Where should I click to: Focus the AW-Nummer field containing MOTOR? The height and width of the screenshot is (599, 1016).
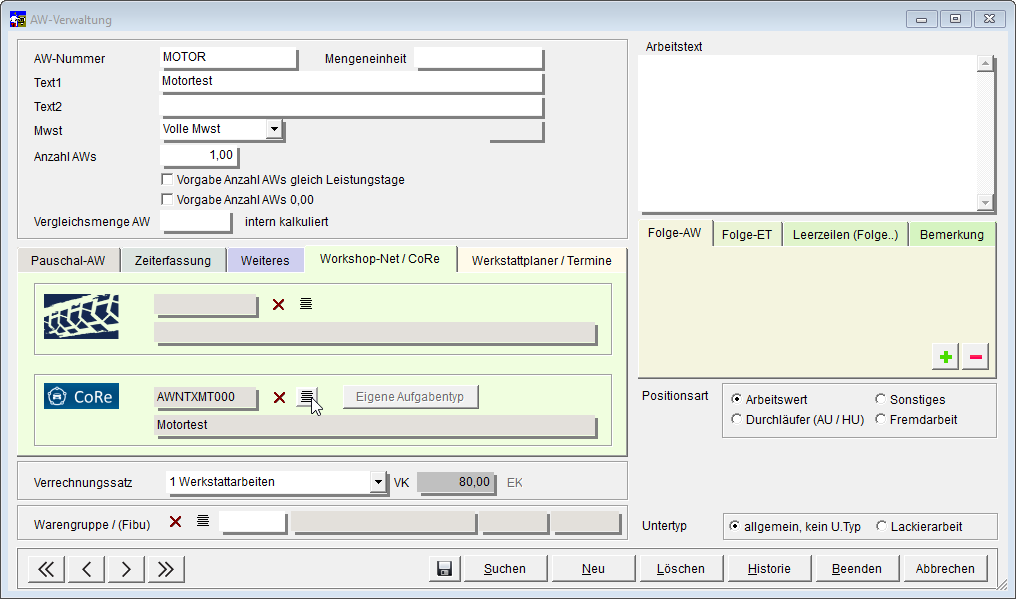point(228,58)
